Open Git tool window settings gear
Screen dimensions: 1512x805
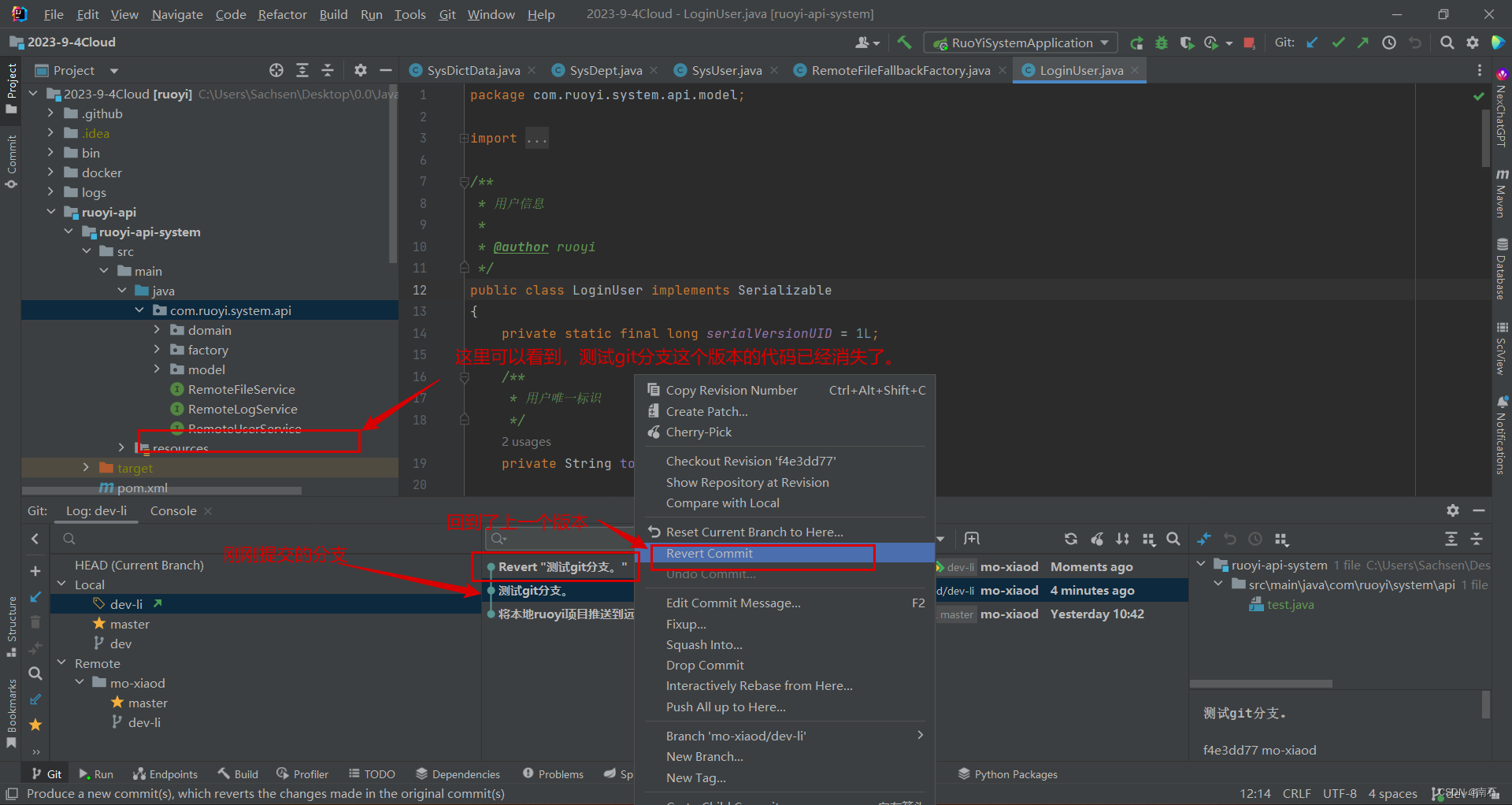pyautogui.click(x=1453, y=510)
